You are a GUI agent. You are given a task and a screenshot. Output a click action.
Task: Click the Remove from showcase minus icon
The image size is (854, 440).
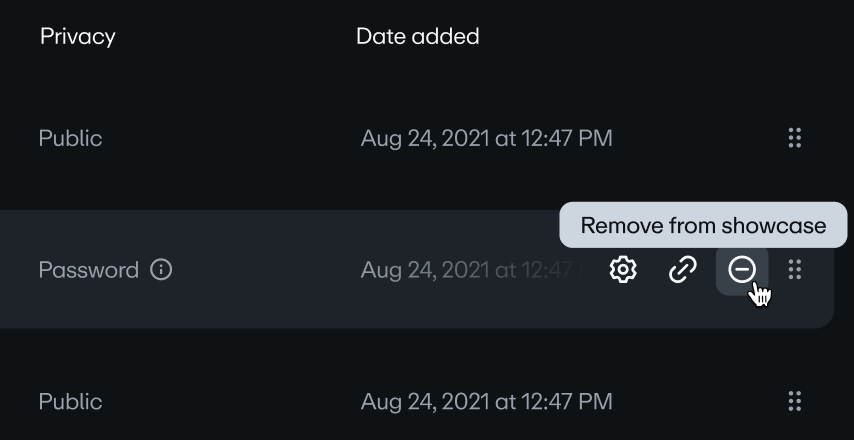tap(741, 269)
